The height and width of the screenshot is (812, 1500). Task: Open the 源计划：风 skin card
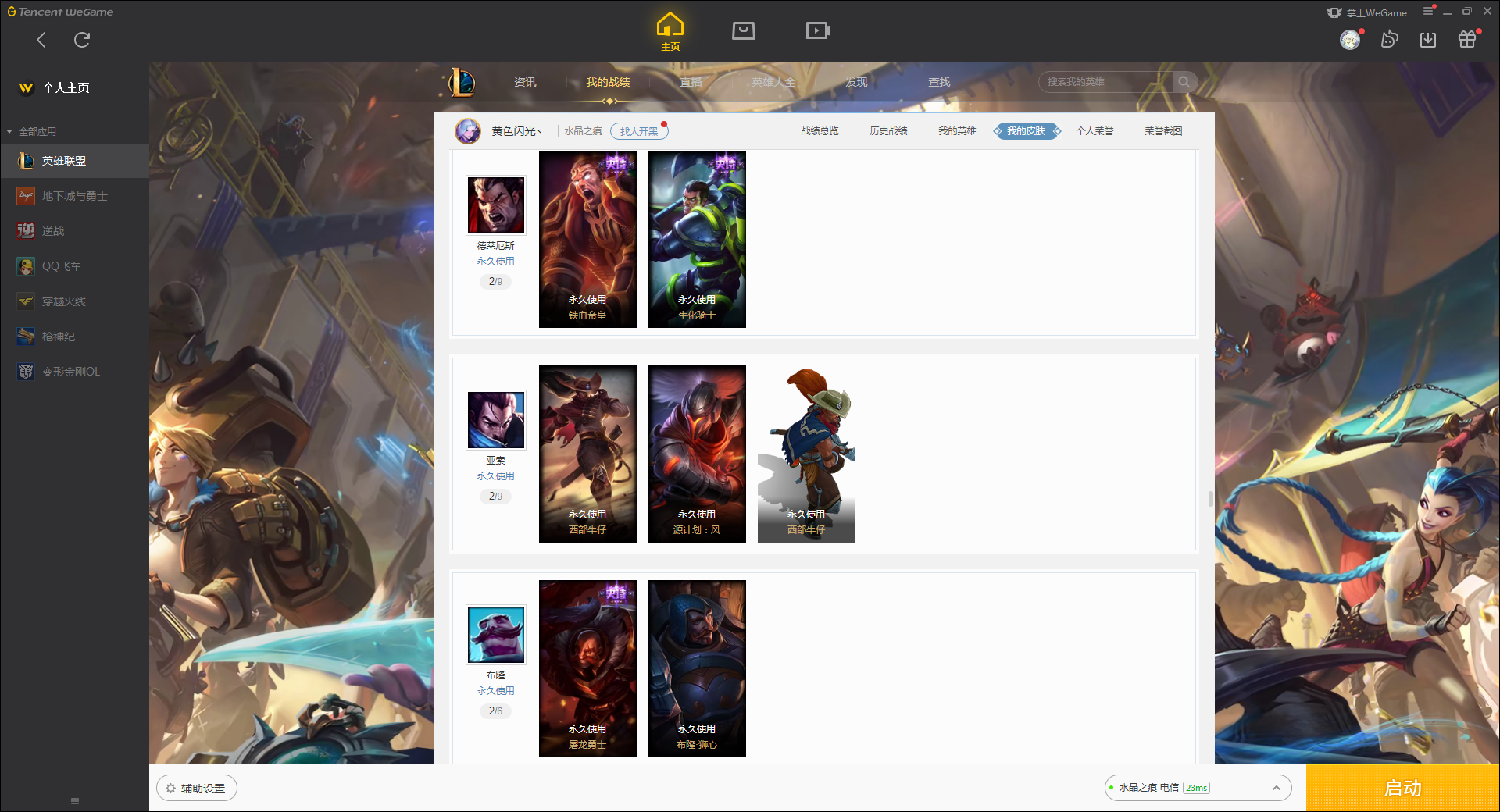pos(697,454)
